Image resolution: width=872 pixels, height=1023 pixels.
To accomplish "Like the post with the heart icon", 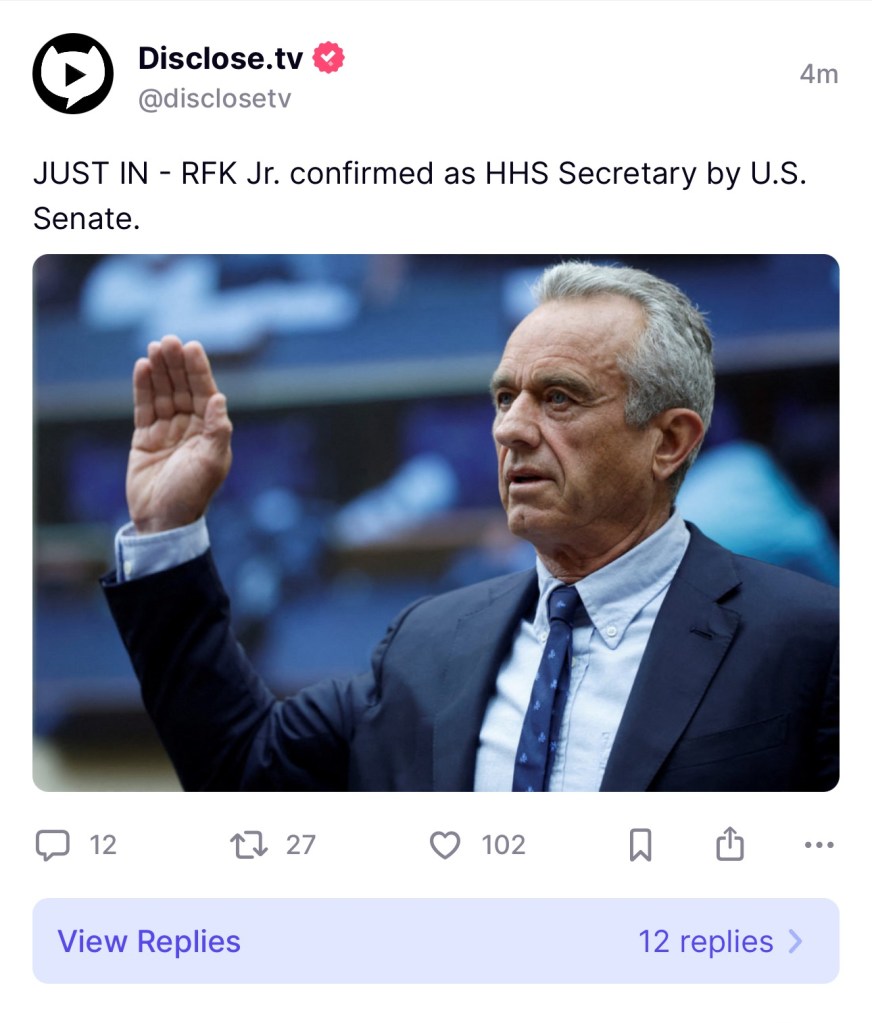I will [x=444, y=846].
